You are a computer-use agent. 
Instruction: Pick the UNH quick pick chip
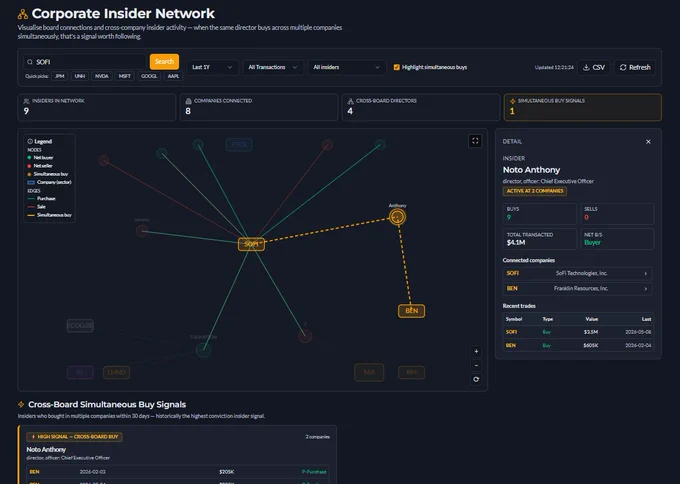(80, 76)
